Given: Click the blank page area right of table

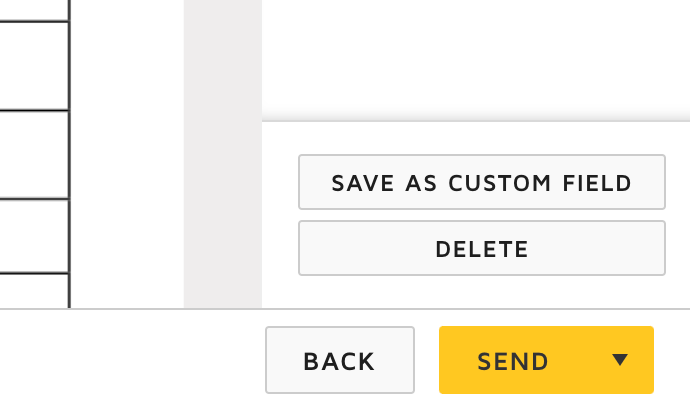Looking at the screenshot, I should [x=126, y=150].
